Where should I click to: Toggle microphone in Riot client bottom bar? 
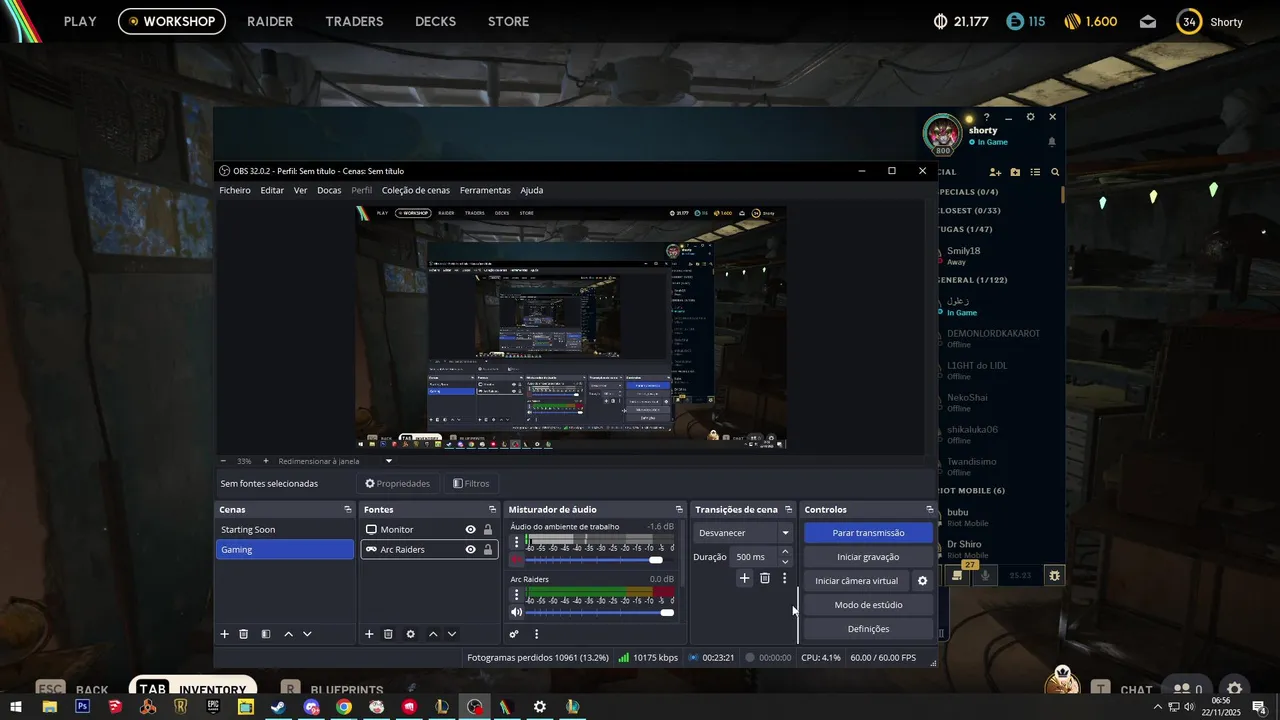pyautogui.click(x=985, y=576)
